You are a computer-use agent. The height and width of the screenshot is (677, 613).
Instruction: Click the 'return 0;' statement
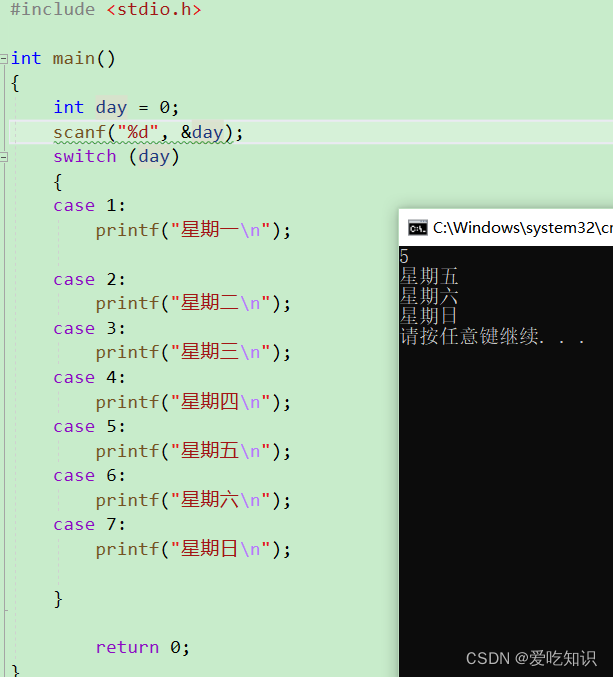pyautogui.click(x=142, y=647)
